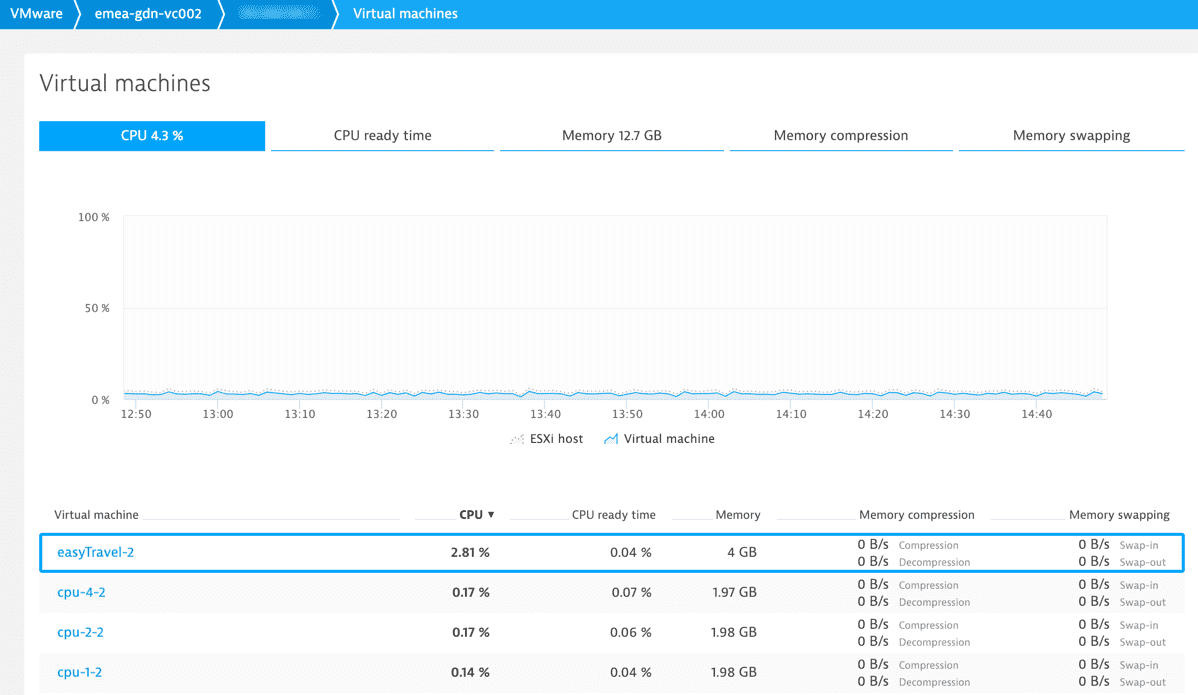The image size is (1198, 695).
Task: Open the Memory 12.7 GB tab
Action: tap(611, 136)
